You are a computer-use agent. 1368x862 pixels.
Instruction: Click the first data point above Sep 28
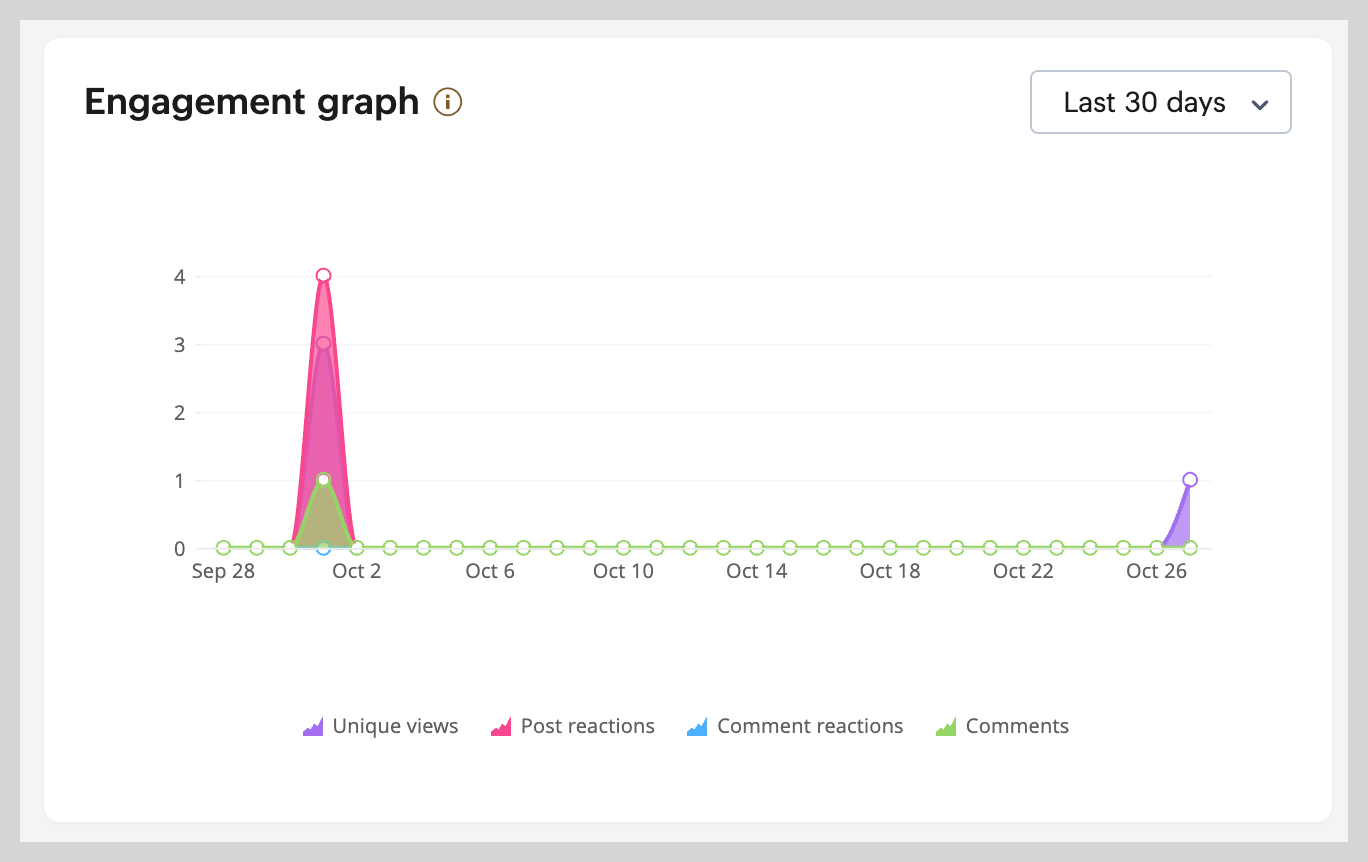click(x=223, y=548)
